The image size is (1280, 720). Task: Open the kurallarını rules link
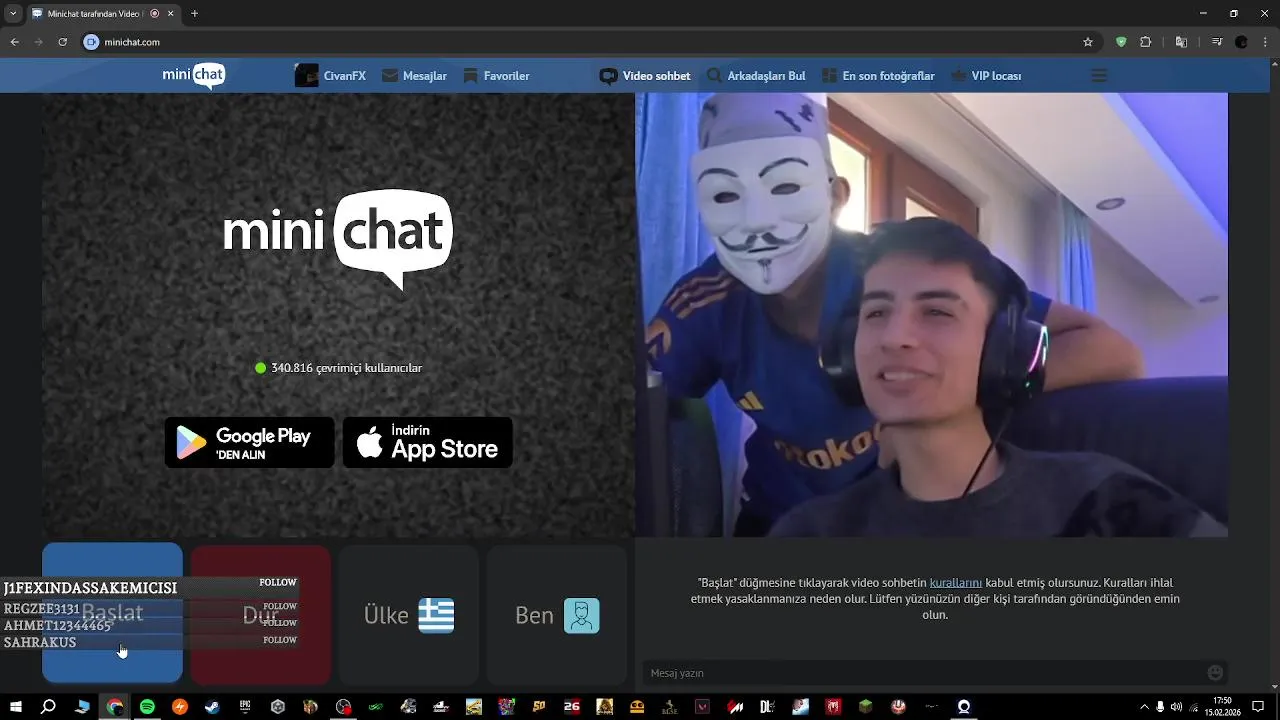pyautogui.click(x=956, y=583)
